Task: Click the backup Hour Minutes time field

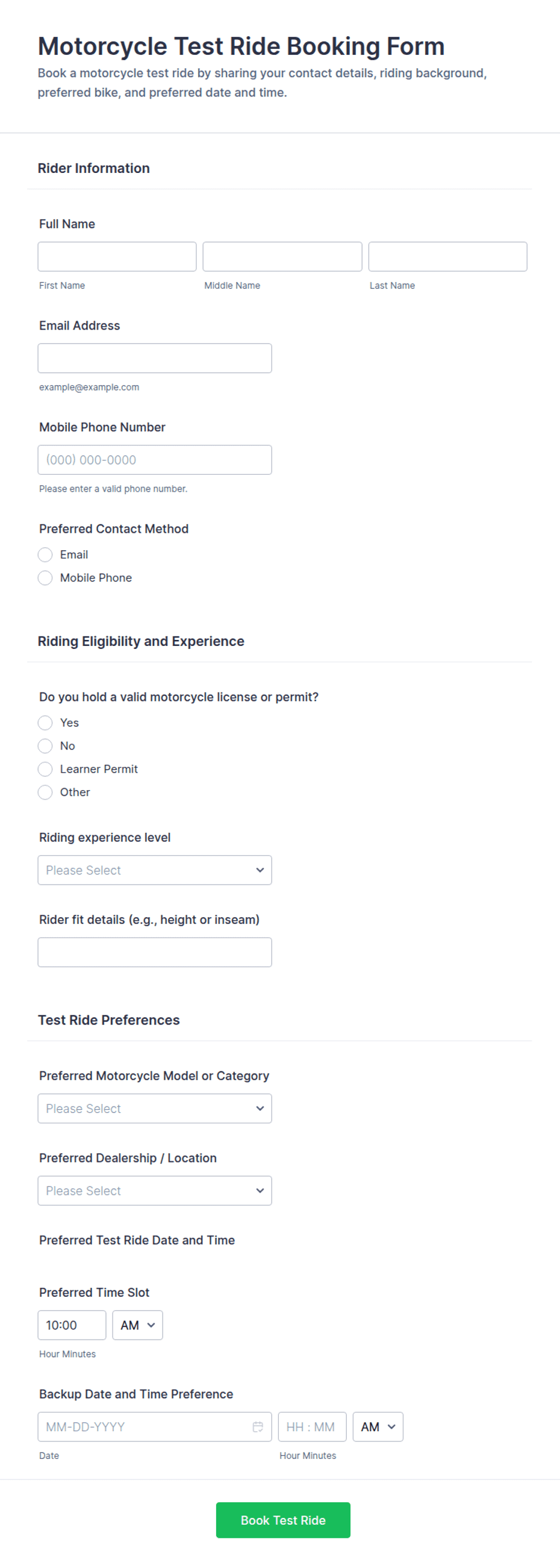Action: point(312,1426)
